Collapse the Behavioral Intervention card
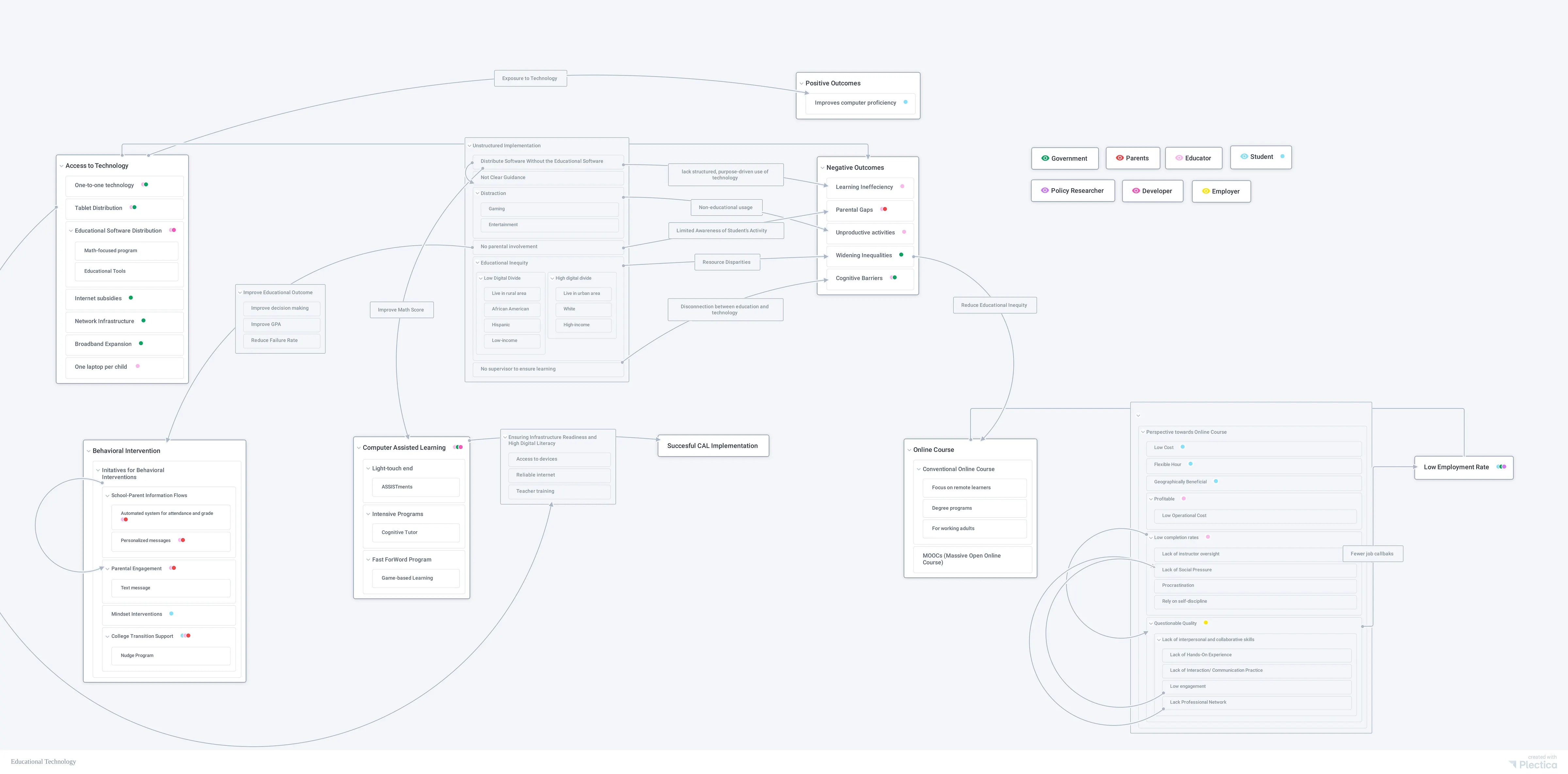 [x=89, y=451]
